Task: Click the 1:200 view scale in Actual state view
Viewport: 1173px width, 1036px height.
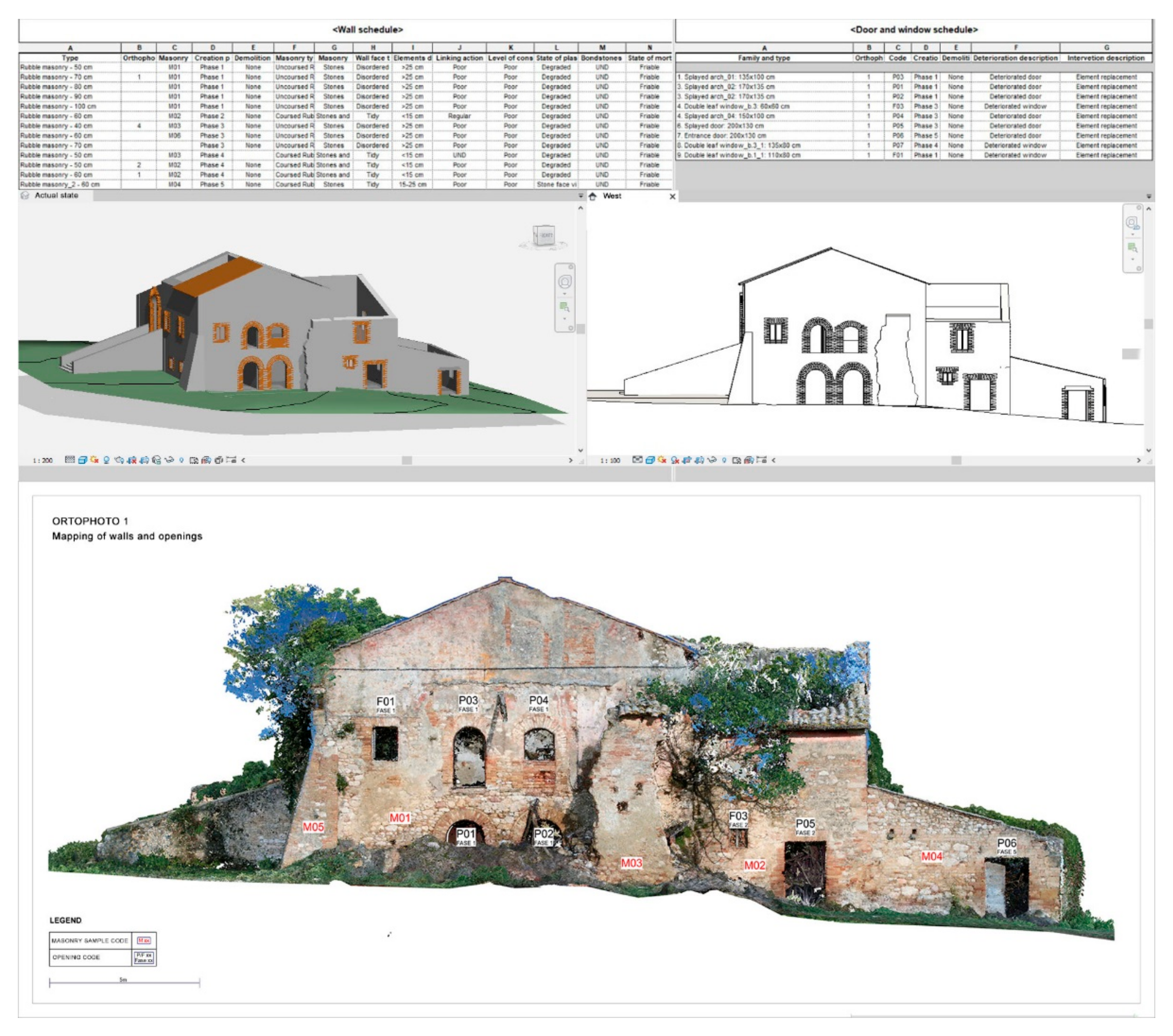Action: tap(43, 460)
